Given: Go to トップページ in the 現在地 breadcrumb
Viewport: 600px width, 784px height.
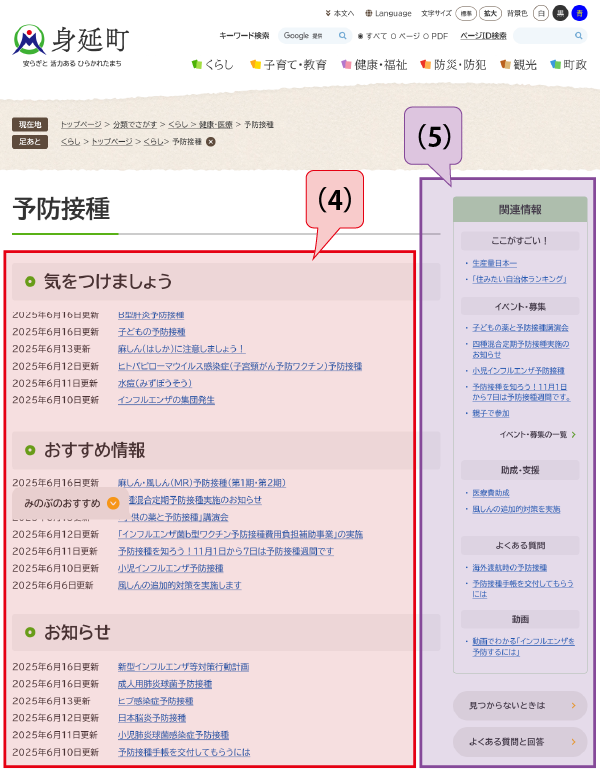Looking at the screenshot, I should [x=81, y=124].
